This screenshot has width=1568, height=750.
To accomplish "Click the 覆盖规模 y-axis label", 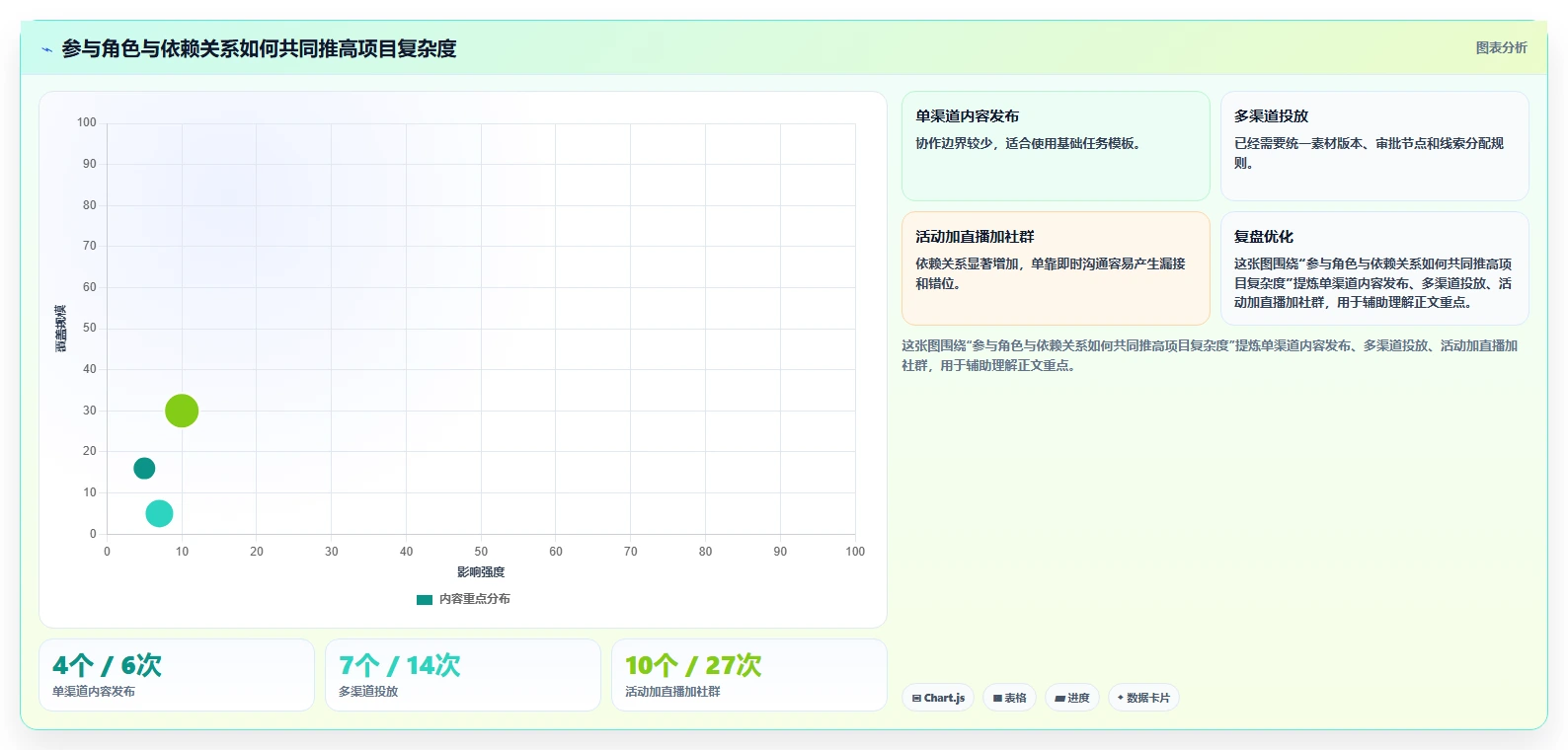I will point(61,329).
